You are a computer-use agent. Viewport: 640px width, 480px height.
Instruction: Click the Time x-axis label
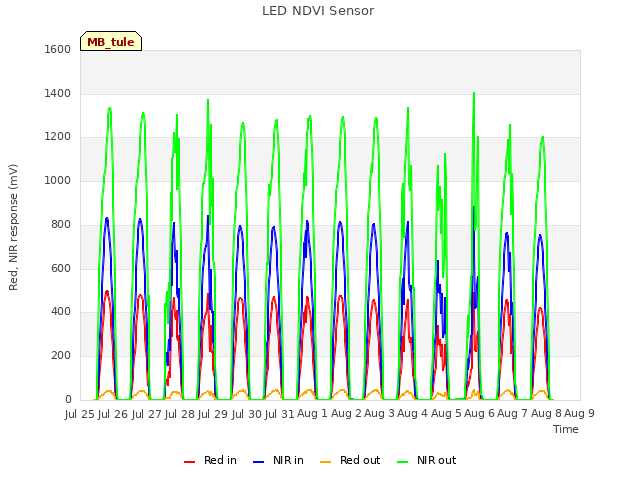click(x=566, y=429)
